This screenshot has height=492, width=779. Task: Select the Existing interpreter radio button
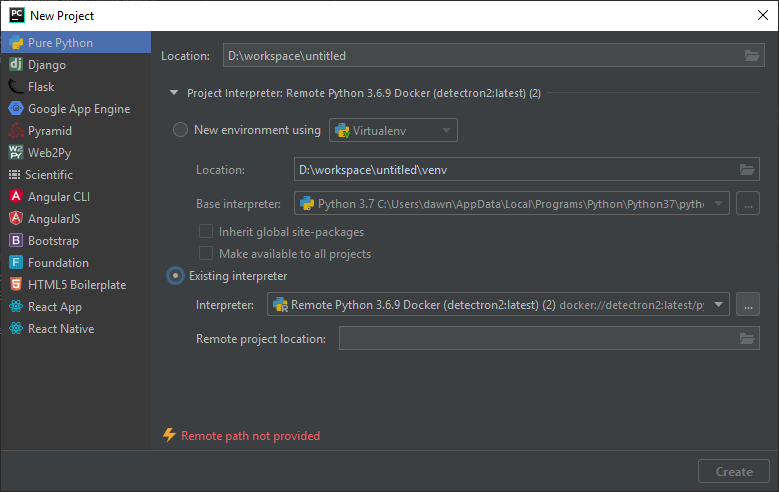pos(176,275)
